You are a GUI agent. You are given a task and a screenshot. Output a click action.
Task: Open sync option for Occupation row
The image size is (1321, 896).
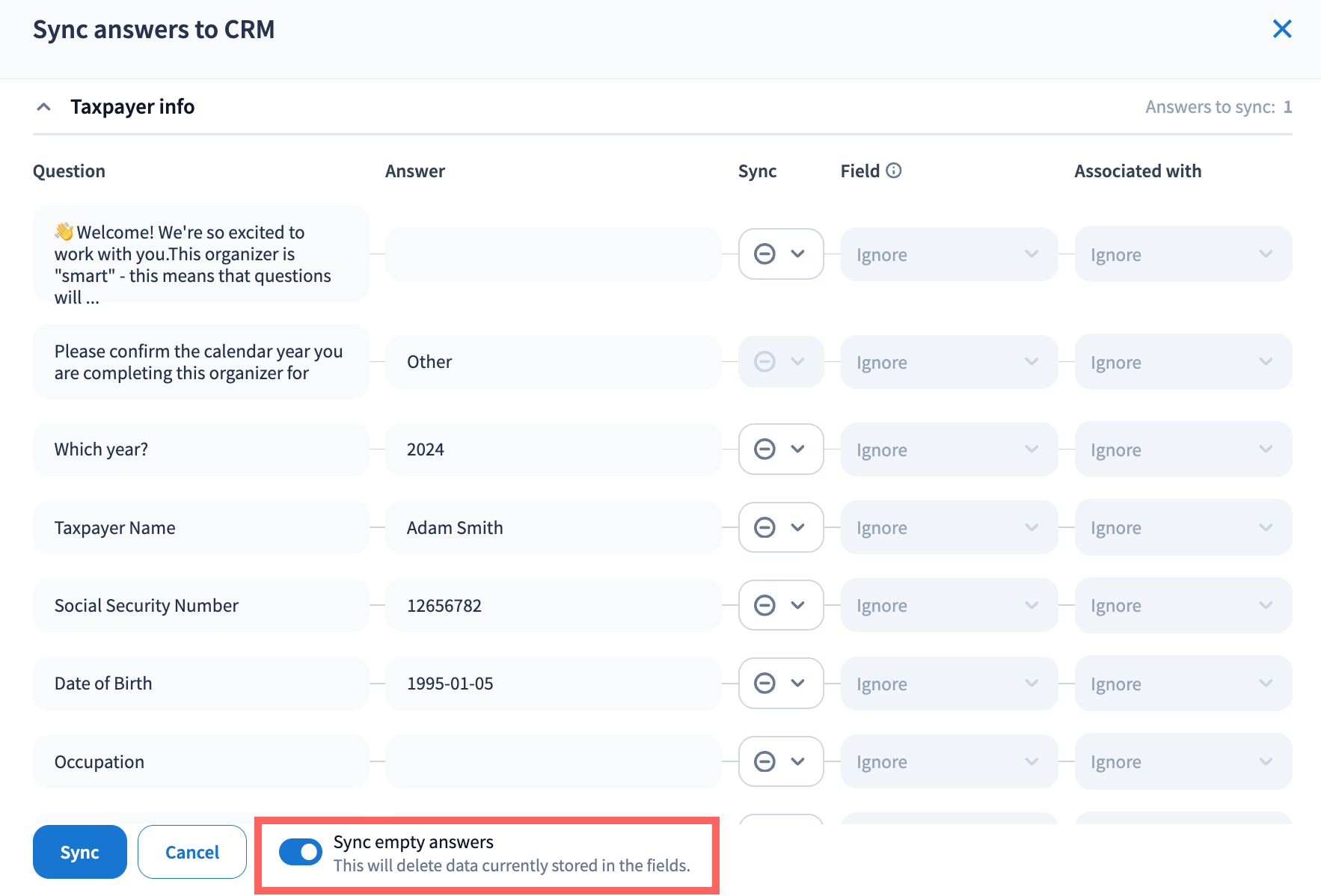pos(780,761)
